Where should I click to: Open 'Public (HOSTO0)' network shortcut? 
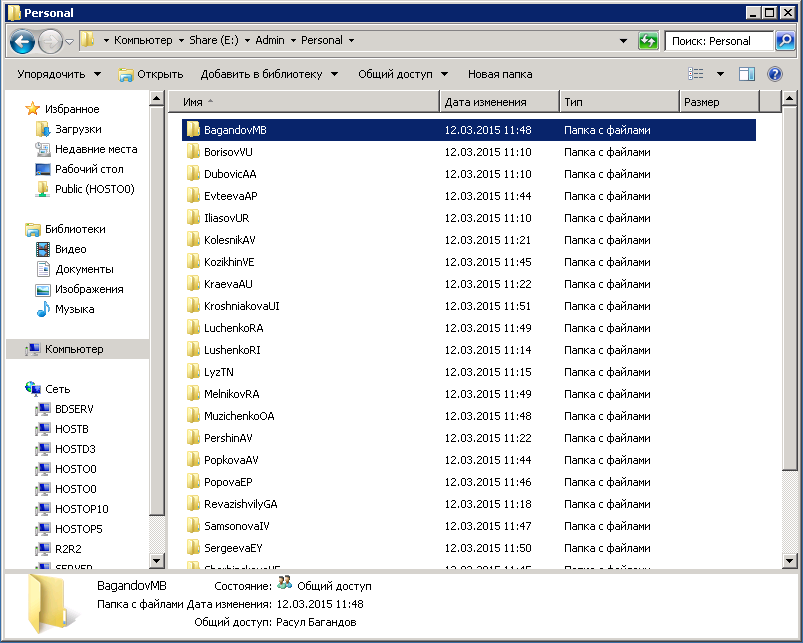tap(95, 189)
